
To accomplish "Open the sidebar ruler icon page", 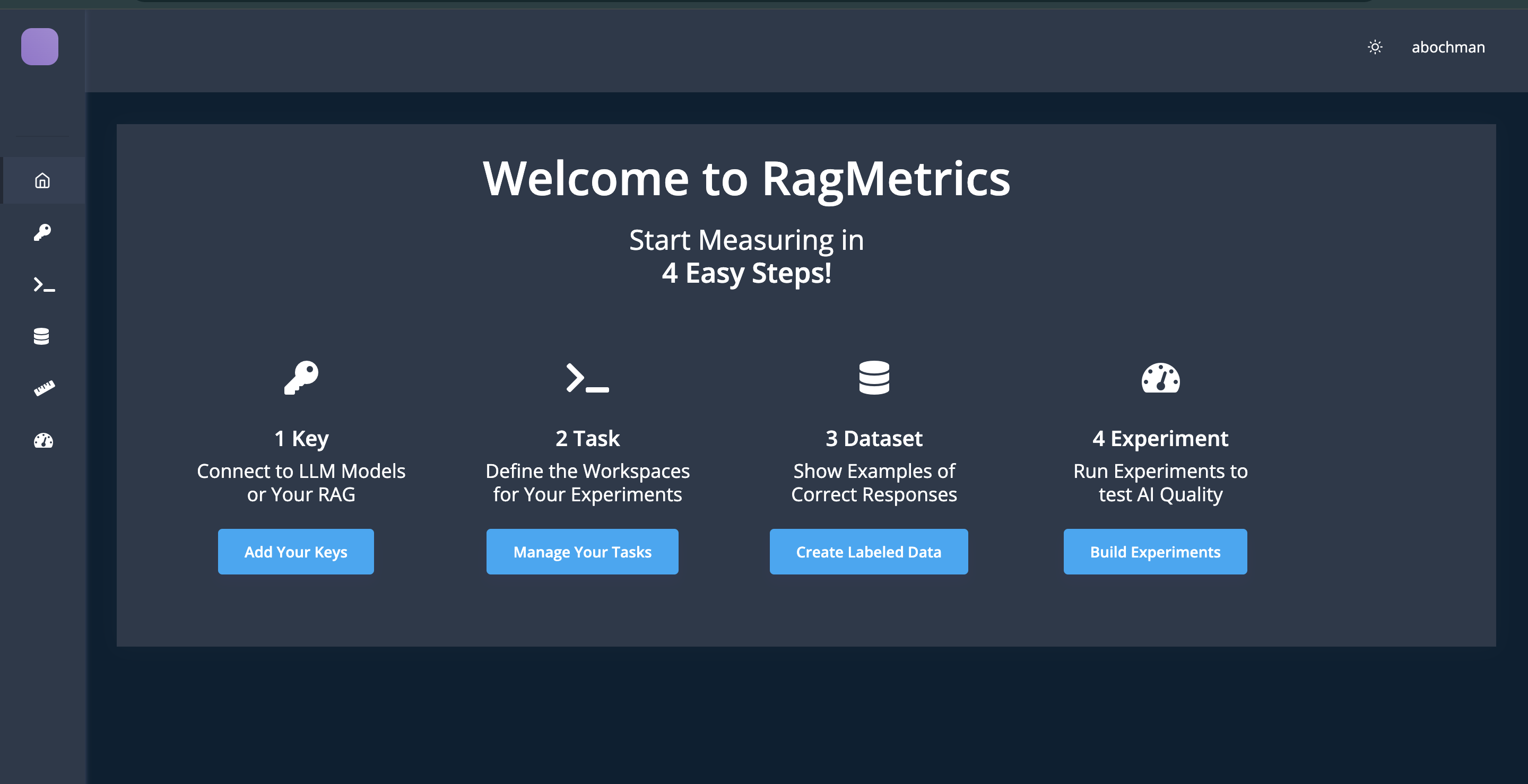I will (x=44, y=388).
